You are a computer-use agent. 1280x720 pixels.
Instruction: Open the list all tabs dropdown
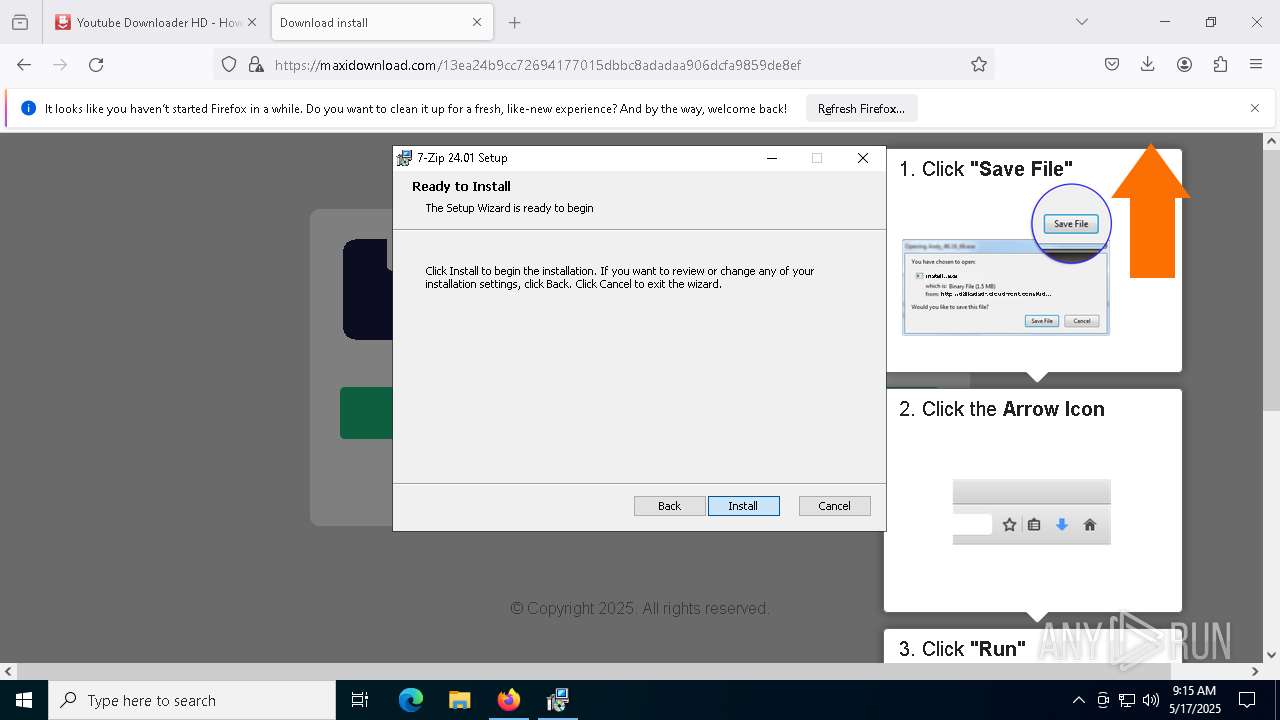tap(1081, 22)
